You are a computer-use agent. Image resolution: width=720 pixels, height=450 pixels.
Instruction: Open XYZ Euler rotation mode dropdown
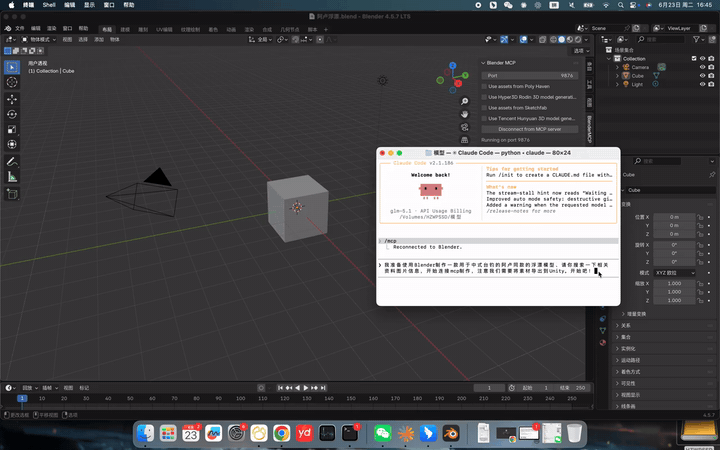(x=675, y=273)
